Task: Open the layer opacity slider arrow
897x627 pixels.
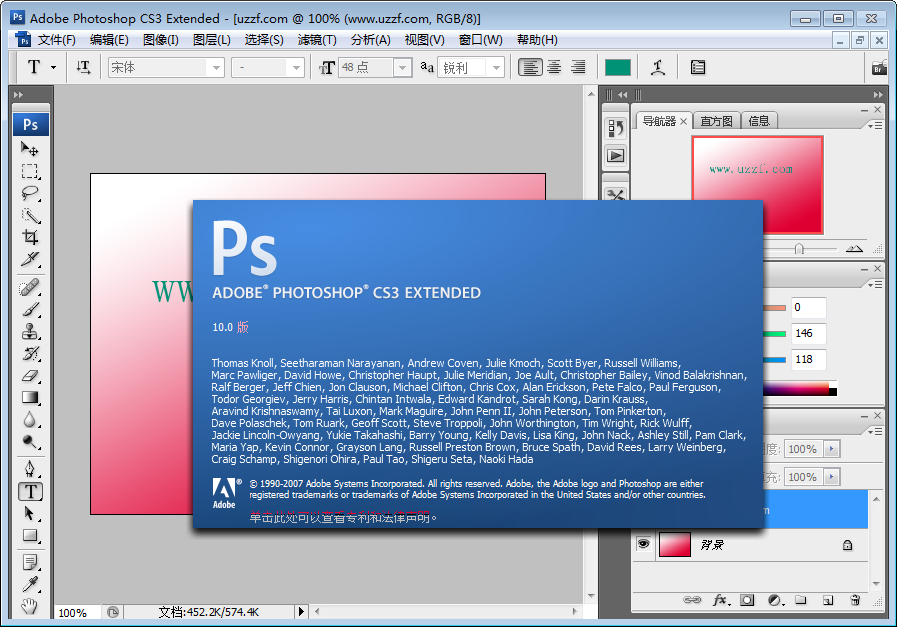Action: pos(831,449)
